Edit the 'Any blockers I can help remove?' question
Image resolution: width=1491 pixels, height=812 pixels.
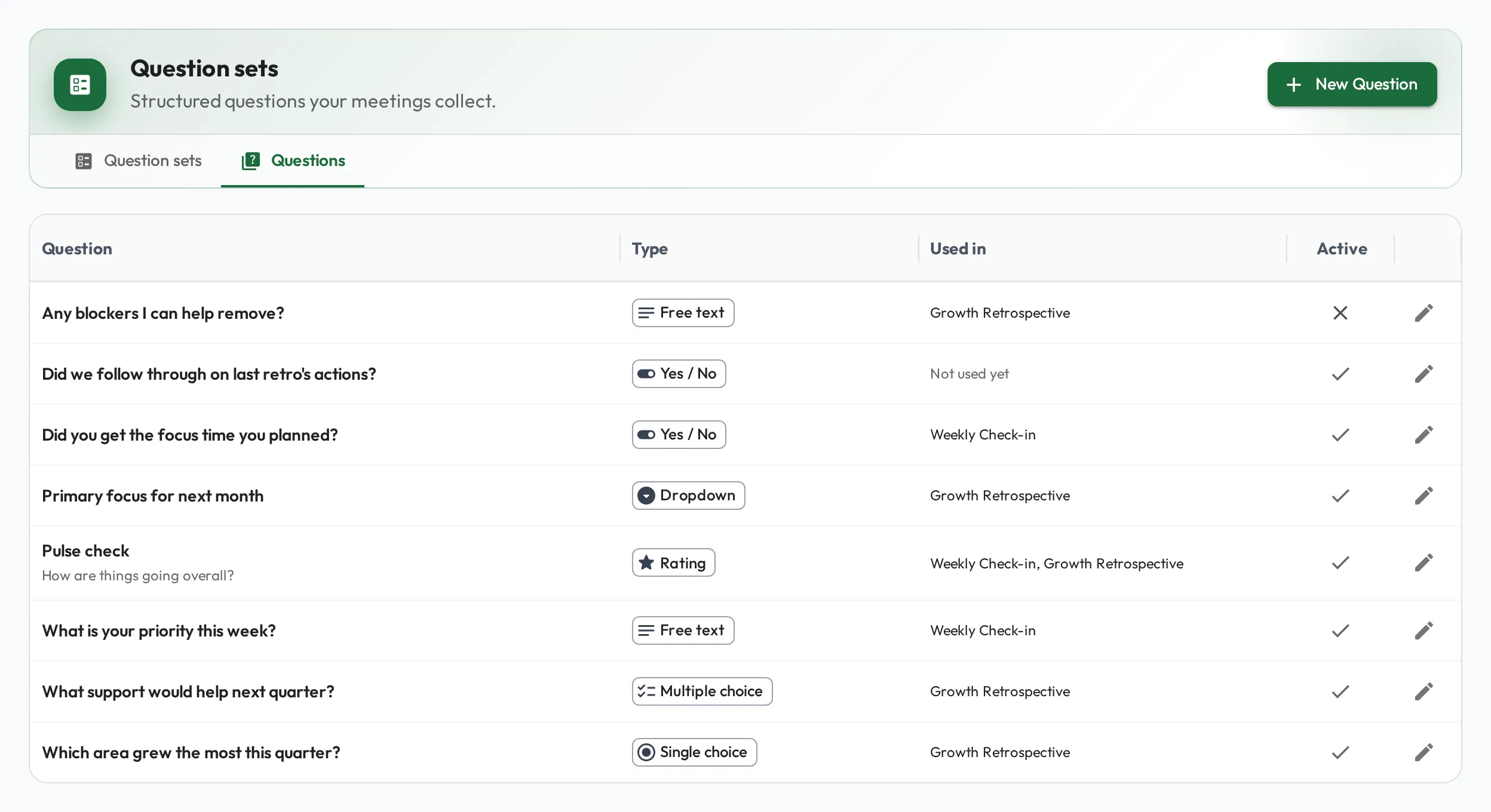(x=1423, y=313)
